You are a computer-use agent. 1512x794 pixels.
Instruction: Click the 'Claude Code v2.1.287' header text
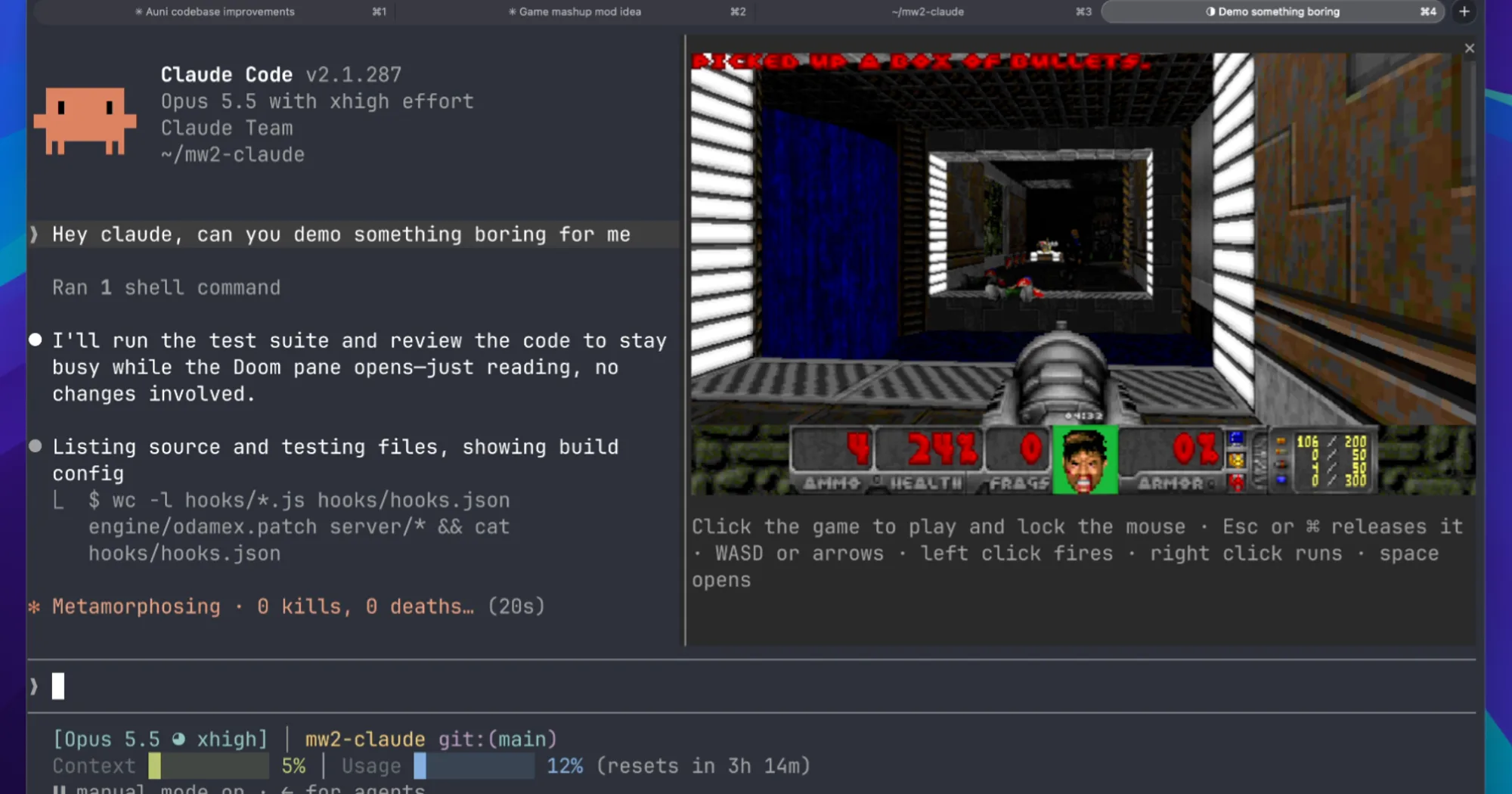tap(281, 74)
